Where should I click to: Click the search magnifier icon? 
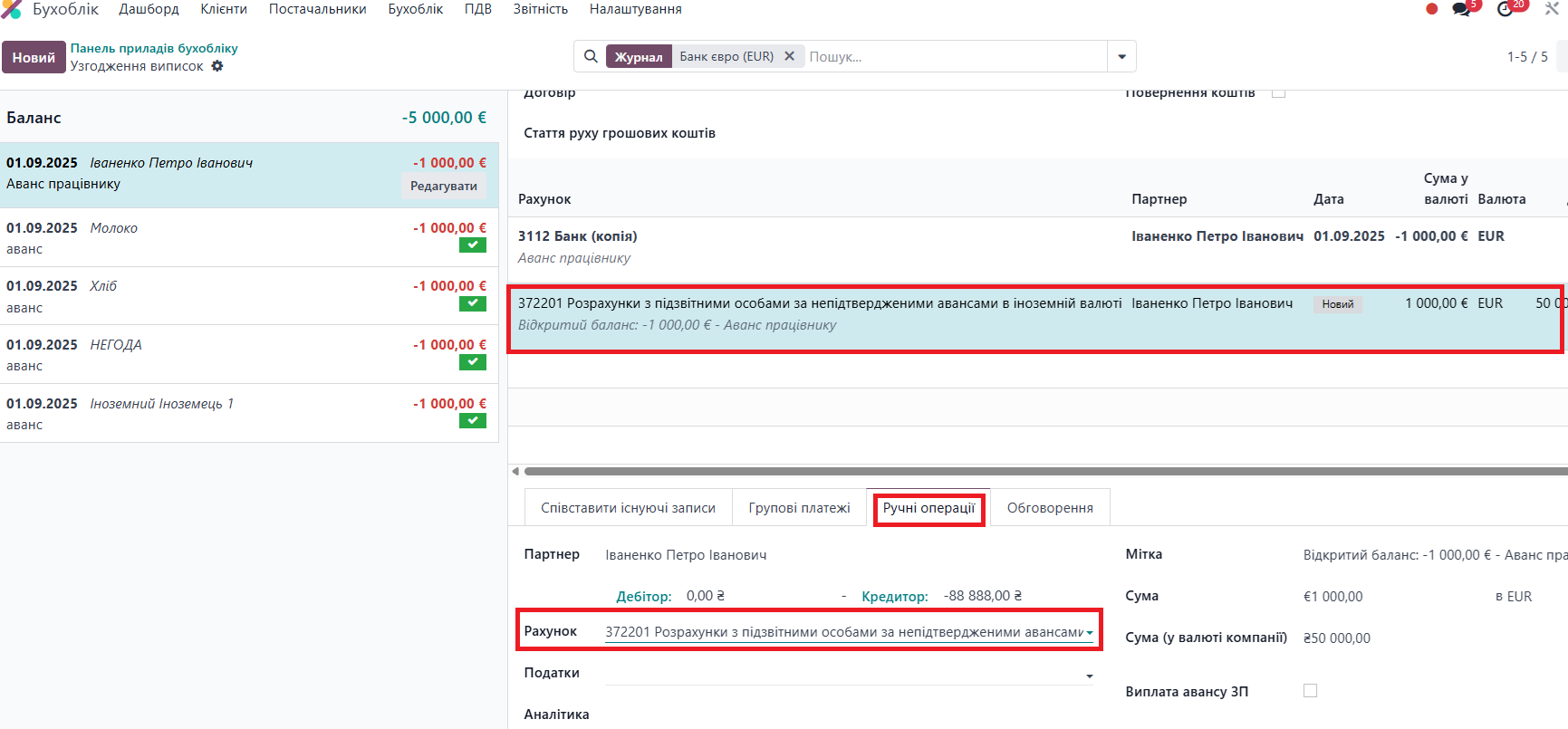pos(591,56)
